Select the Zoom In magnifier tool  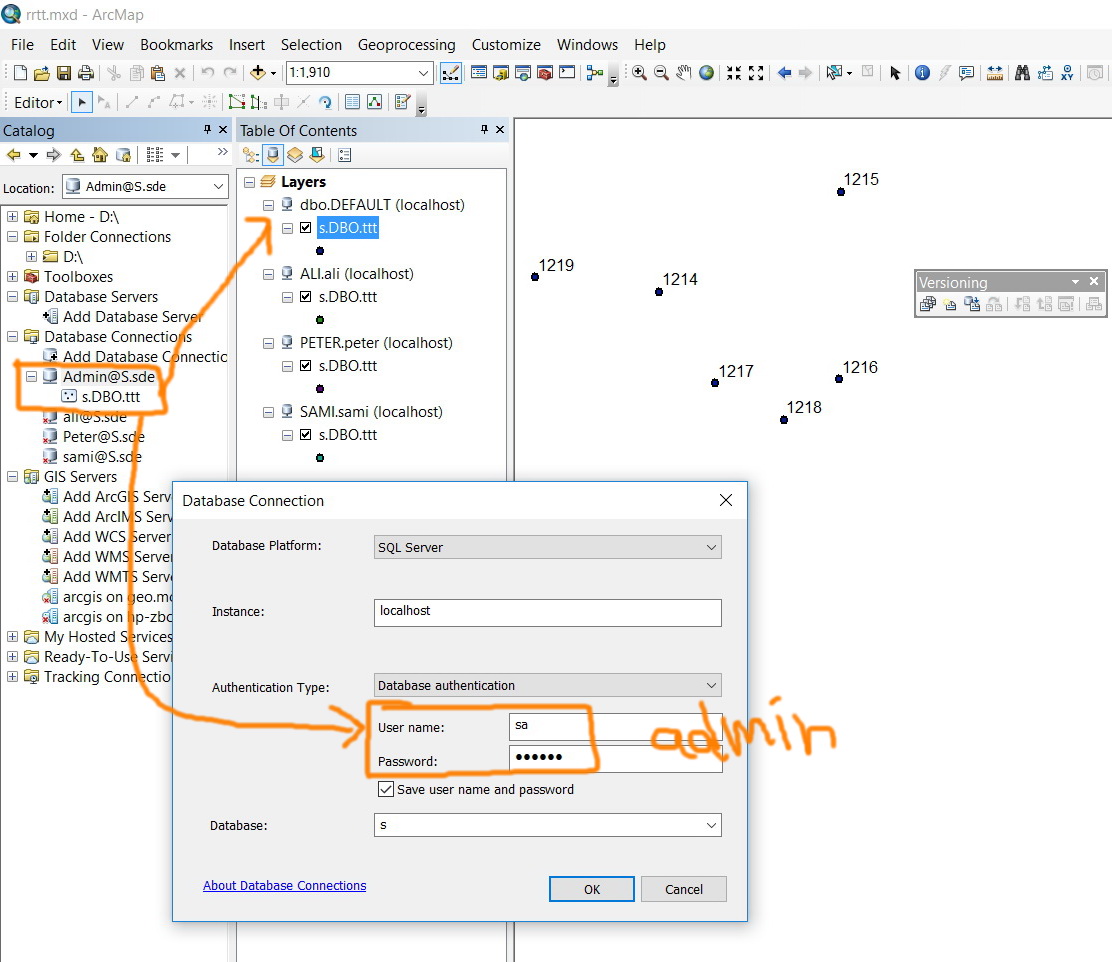coord(639,72)
